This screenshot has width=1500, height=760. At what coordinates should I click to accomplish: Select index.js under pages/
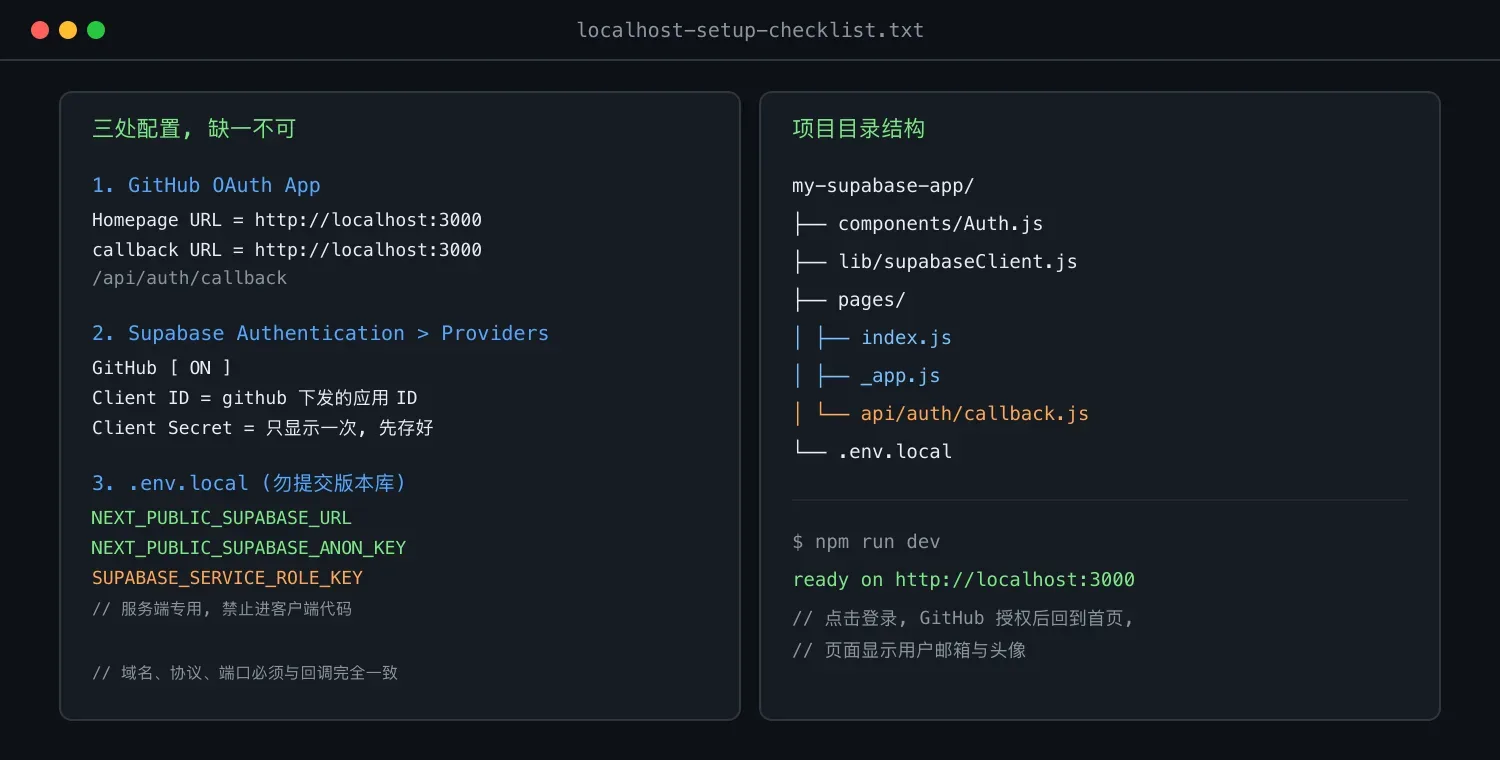click(x=906, y=338)
